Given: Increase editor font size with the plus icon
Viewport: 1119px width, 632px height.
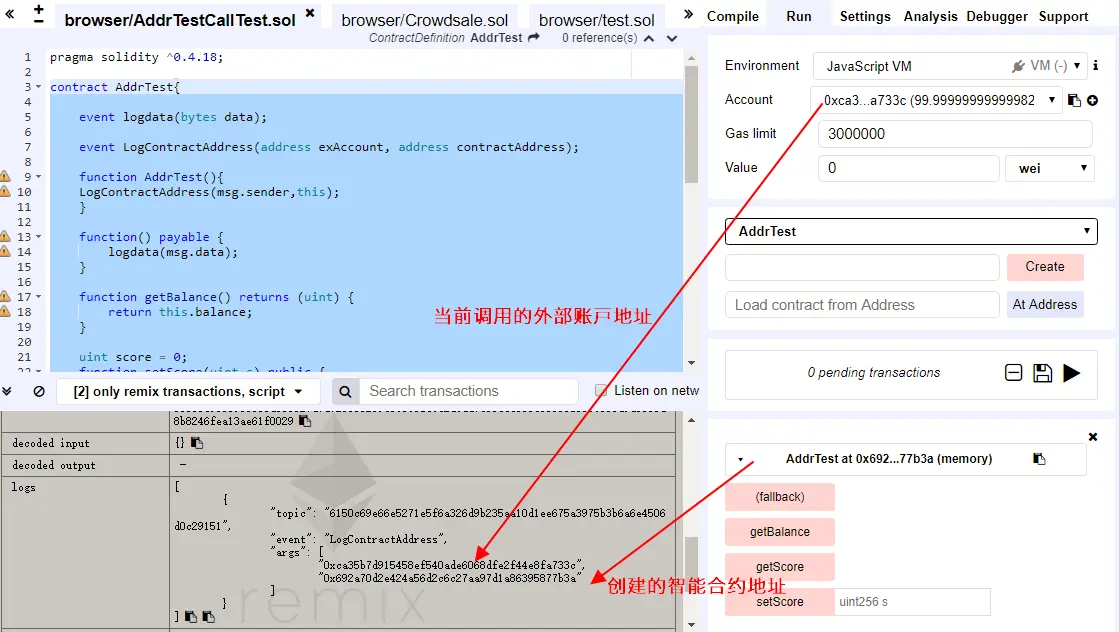Looking at the screenshot, I should pos(39,9).
